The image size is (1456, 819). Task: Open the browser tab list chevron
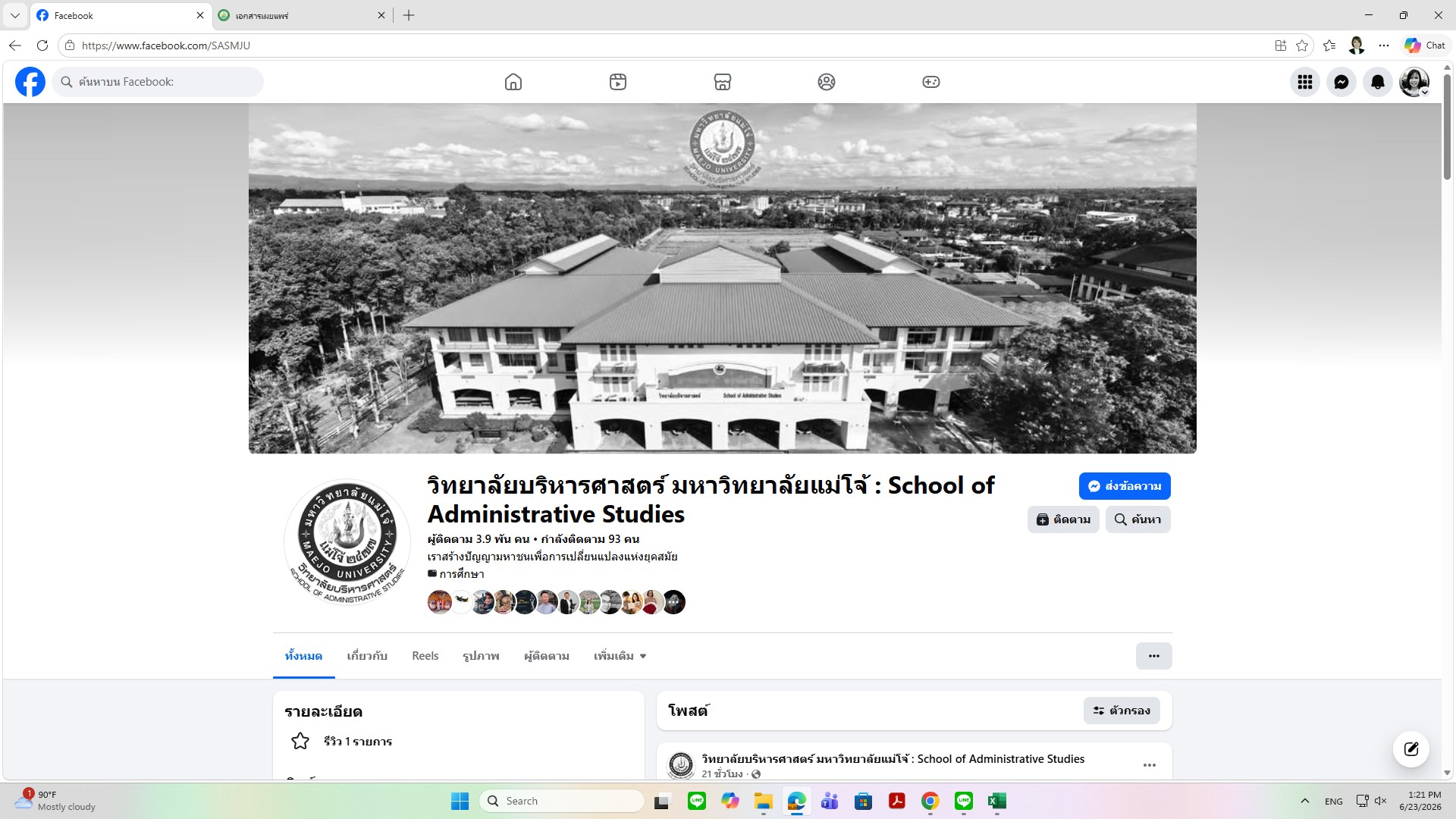pos(15,15)
